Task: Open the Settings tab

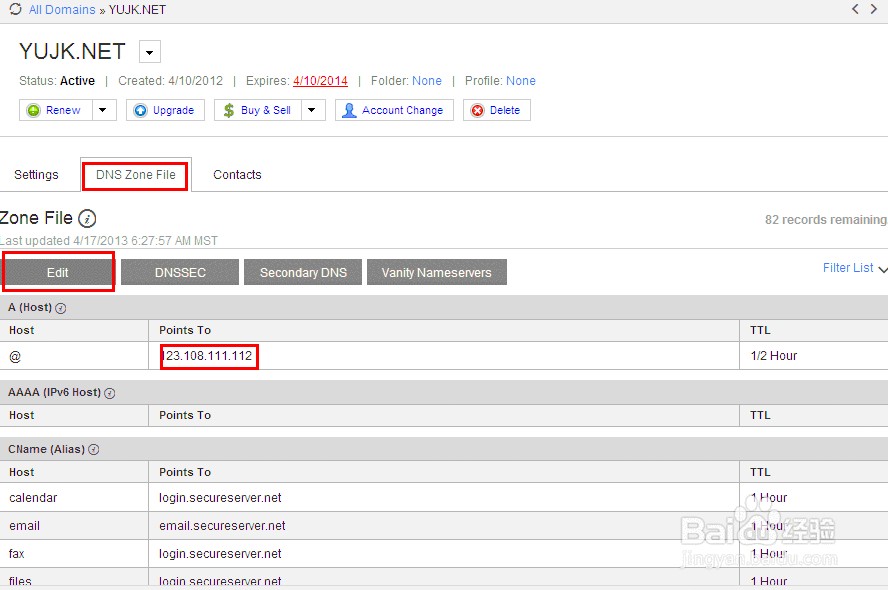Action: click(36, 174)
